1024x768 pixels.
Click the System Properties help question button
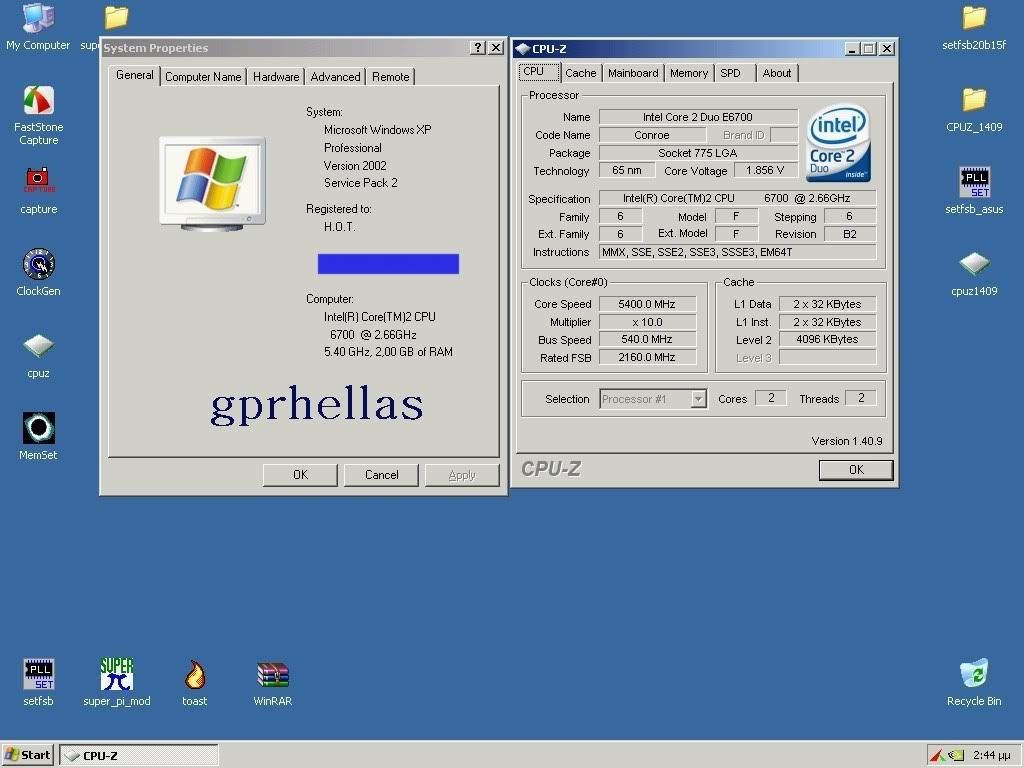click(478, 48)
